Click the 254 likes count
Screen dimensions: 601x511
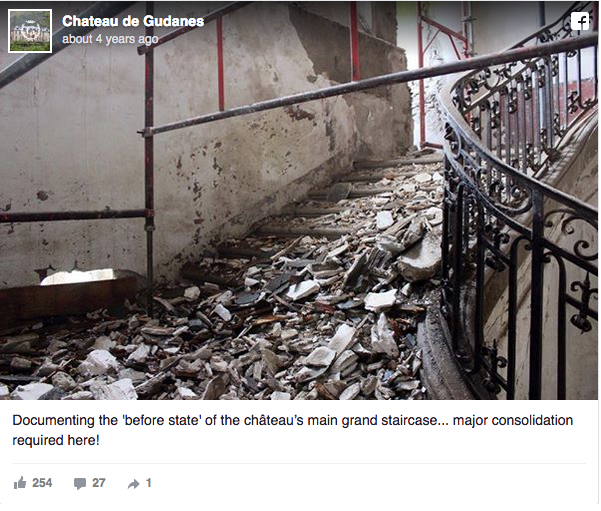(42, 483)
